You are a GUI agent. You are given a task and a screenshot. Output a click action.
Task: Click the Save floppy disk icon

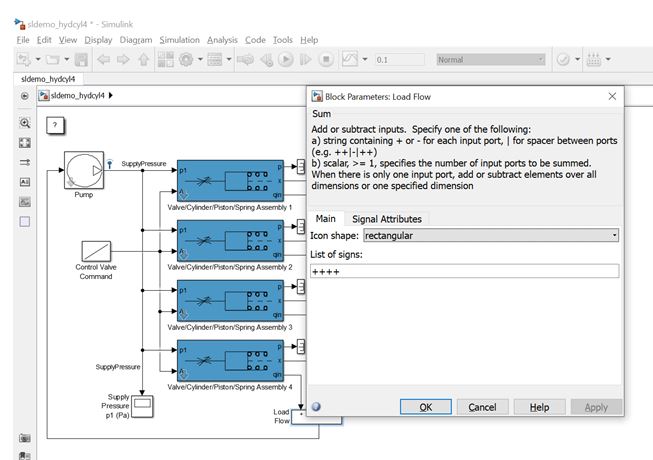[x=81, y=60]
